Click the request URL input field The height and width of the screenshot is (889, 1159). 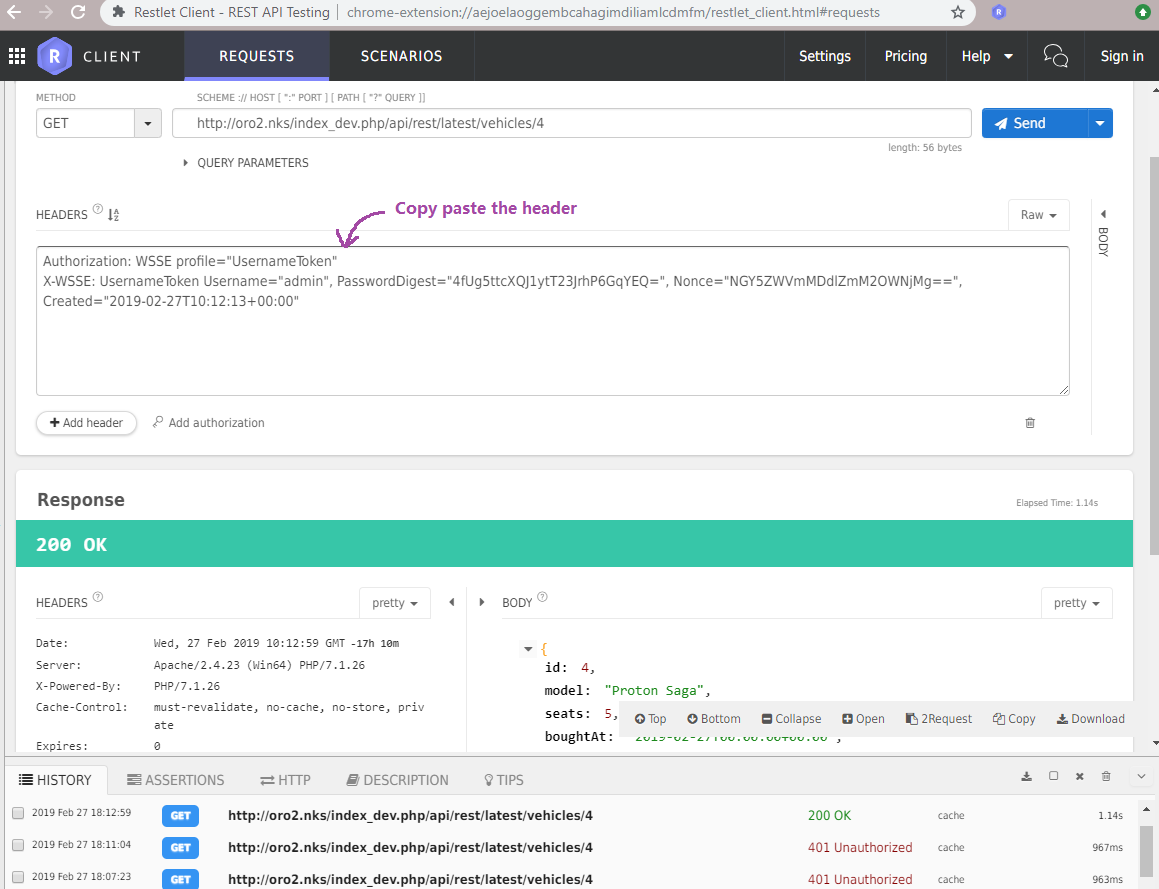click(x=571, y=123)
